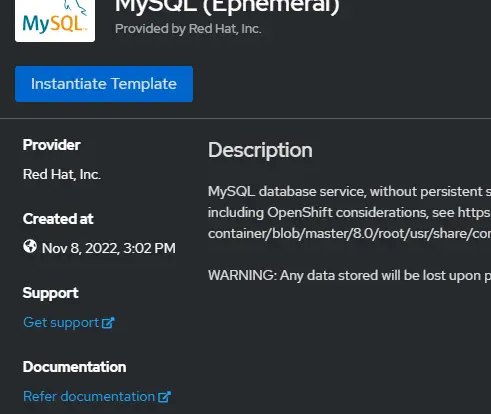Image resolution: width=491 pixels, height=414 pixels.
Task: Open the Get support link
Action: pos(69,323)
